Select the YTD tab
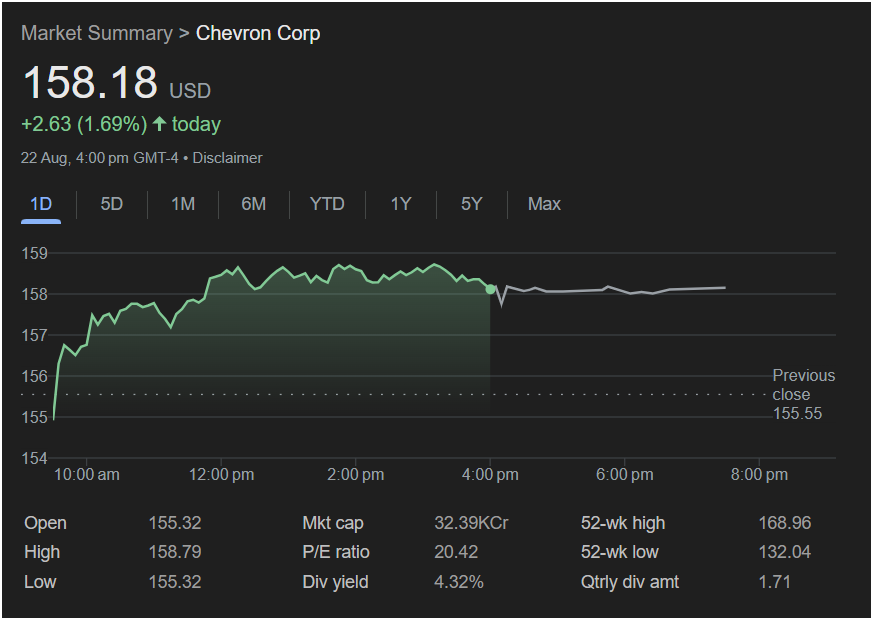 click(x=327, y=204)
